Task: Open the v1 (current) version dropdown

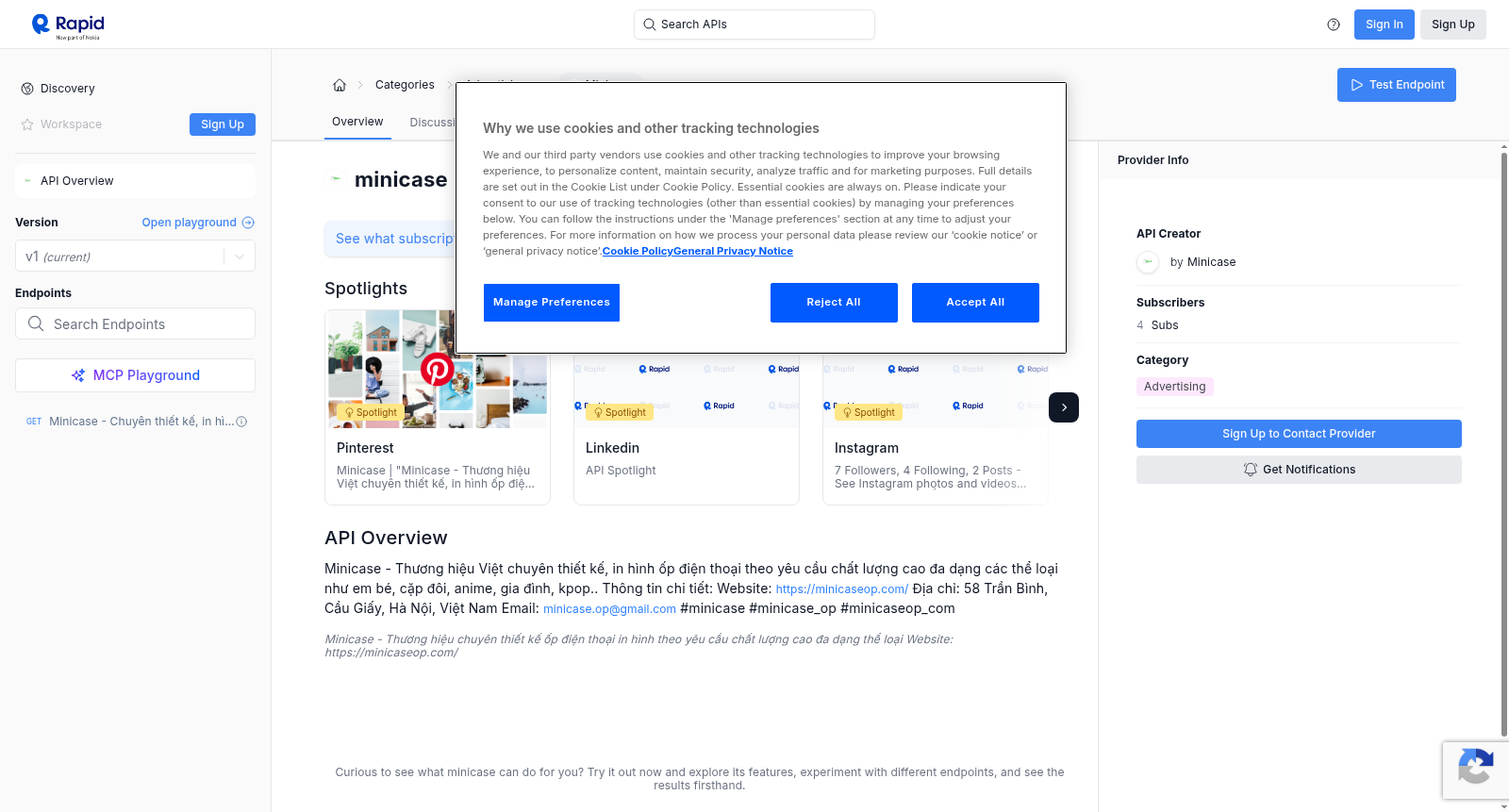Action: [x=135, y=257]
